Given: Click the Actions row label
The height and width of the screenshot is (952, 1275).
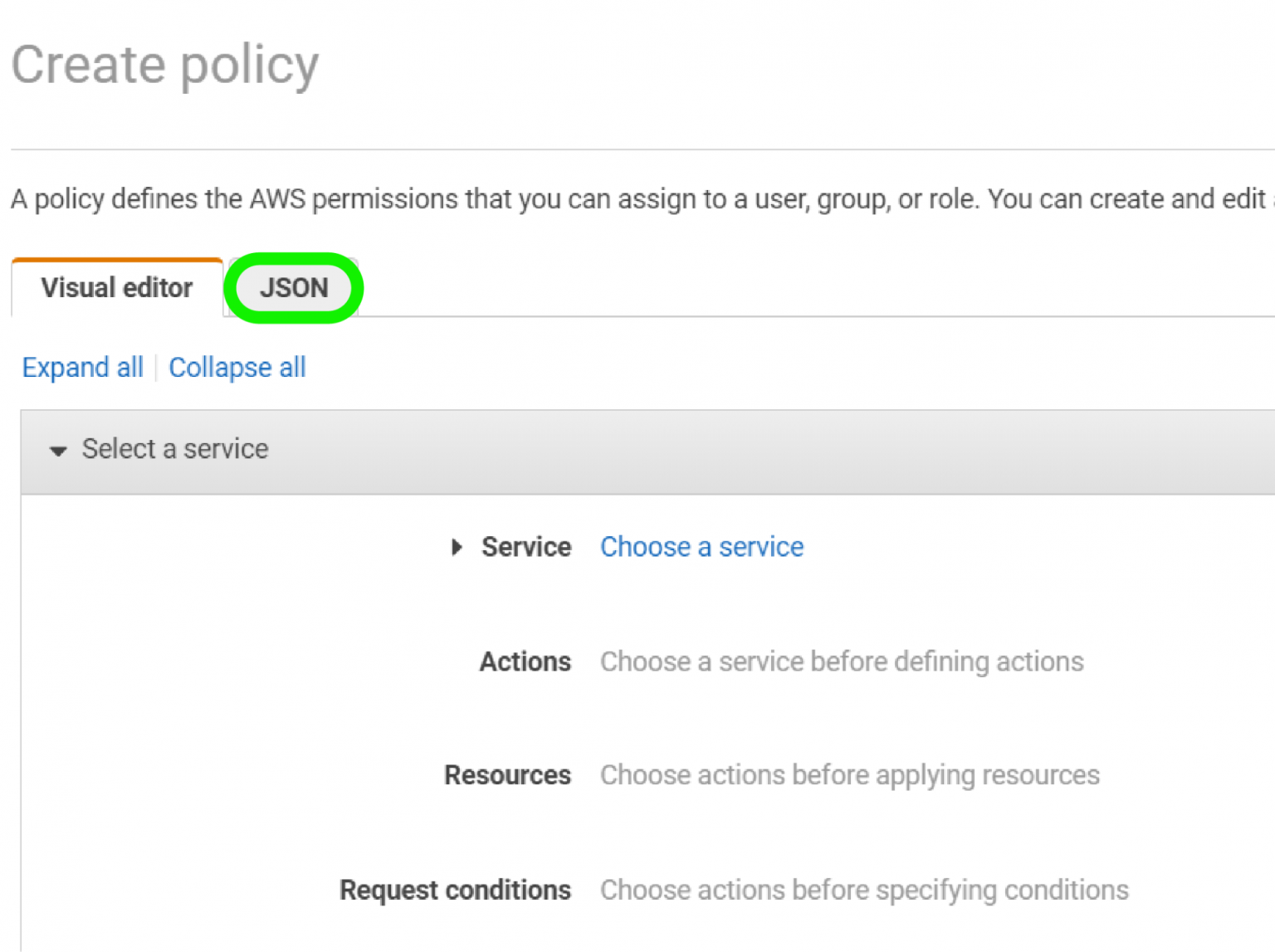Looking at the screenshot, I should point(525,662).
